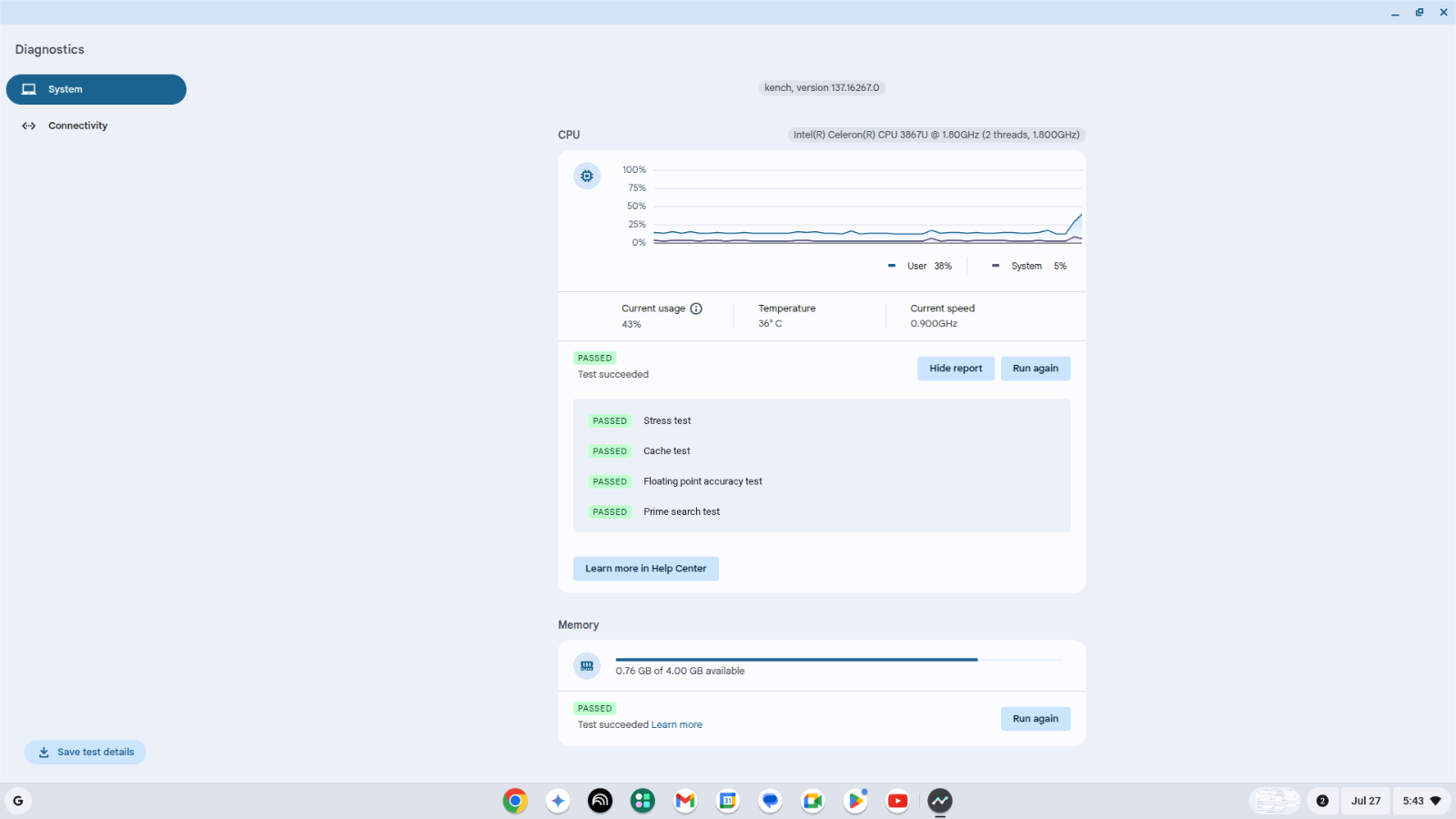
Task: Click the Memory module icon
Action: (587, 666)
